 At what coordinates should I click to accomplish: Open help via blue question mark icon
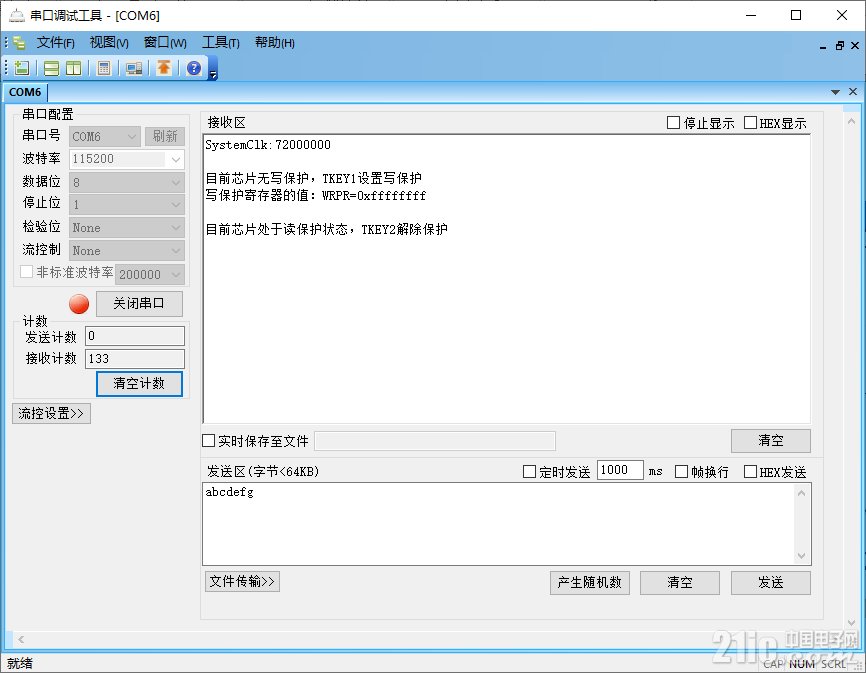[x=194, y=68]
